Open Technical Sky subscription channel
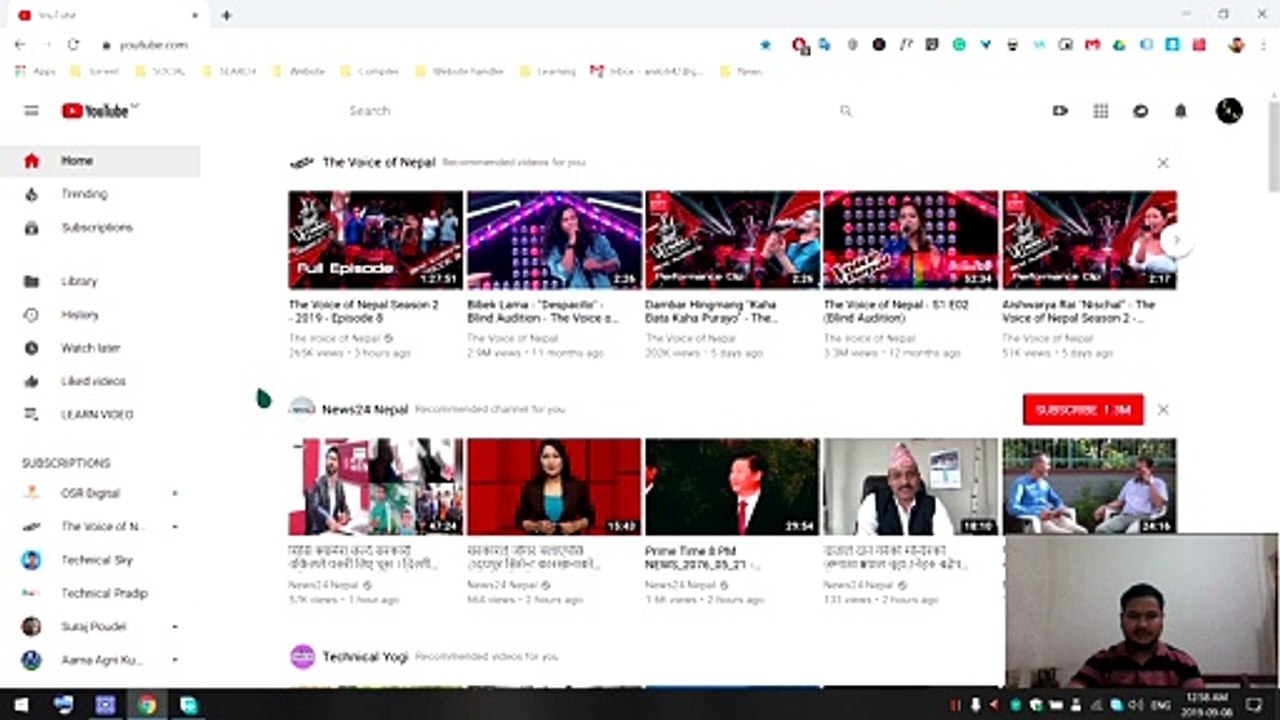This screenshot has width=1280, height=720. [100, 560]
